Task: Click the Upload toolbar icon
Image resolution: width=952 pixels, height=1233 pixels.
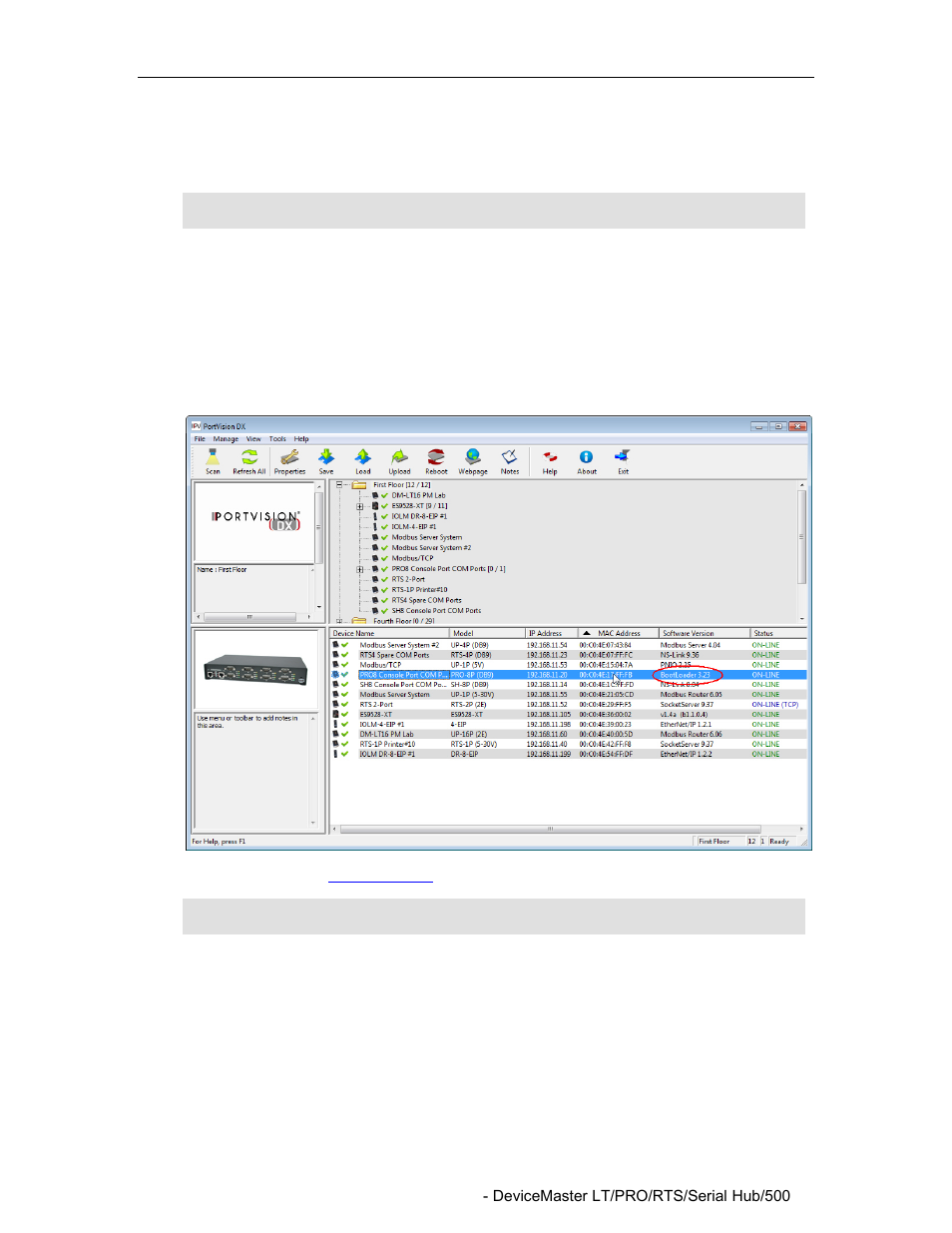Action: (x=399, y=461)
